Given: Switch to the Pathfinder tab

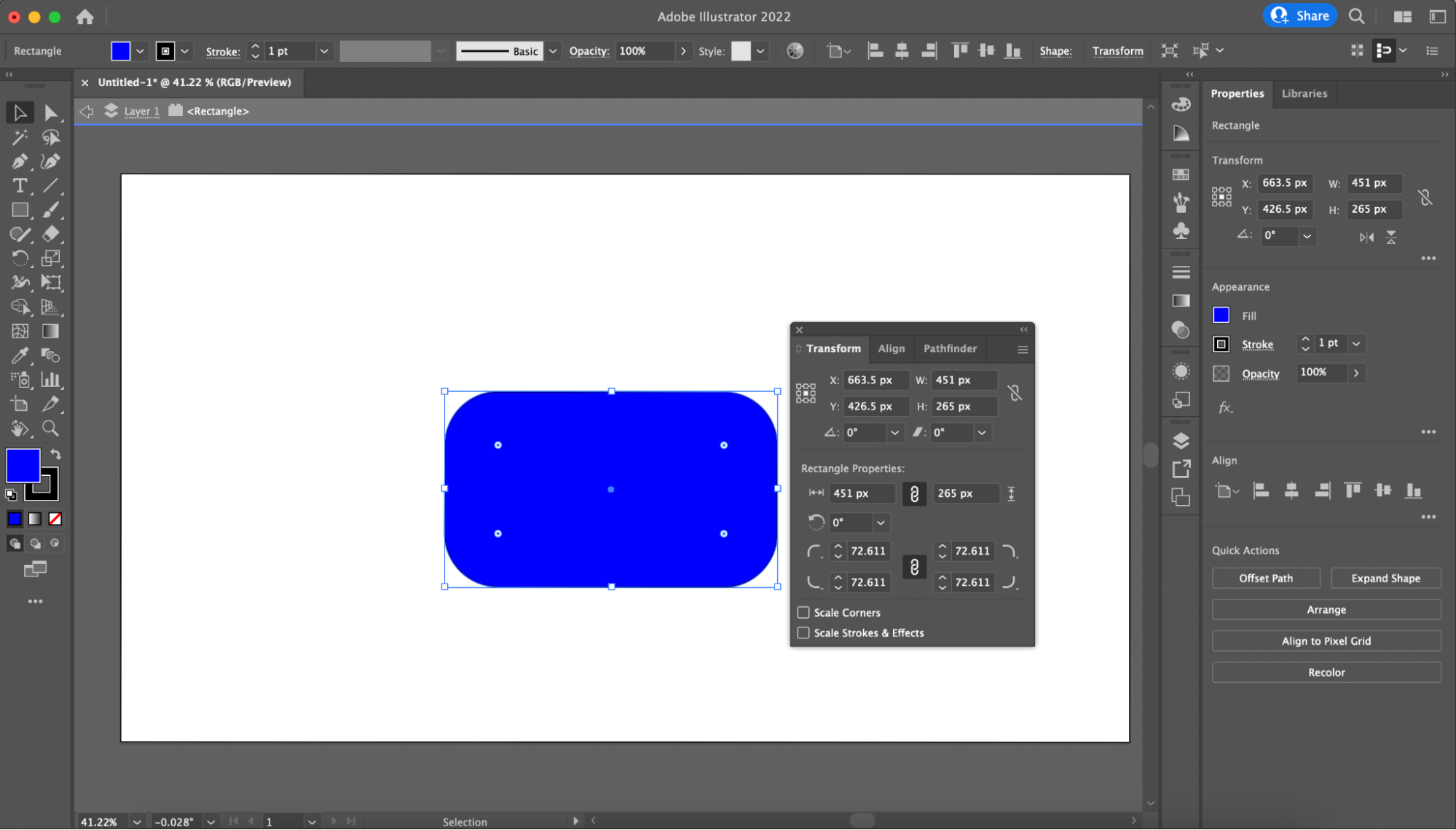Looking at the screenshot, I should click(x=949, y=348).
